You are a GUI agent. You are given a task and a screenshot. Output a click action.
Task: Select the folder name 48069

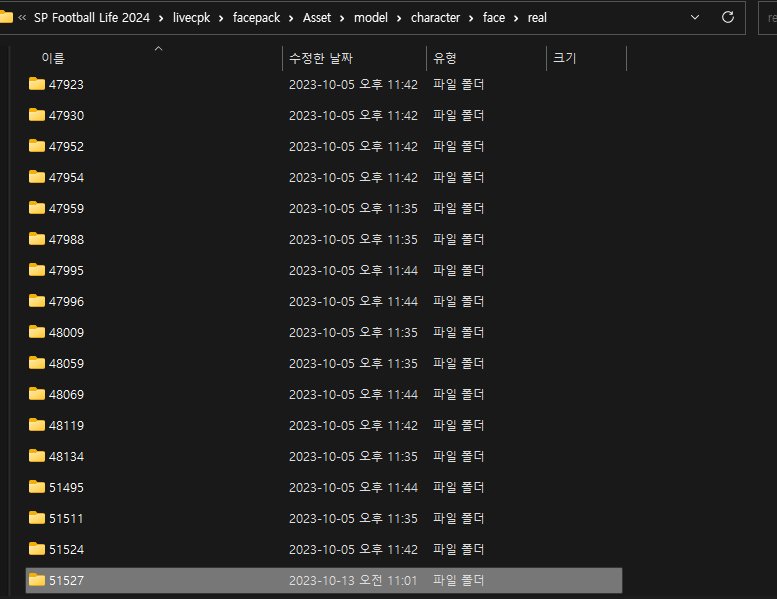[x=66, y=394]
